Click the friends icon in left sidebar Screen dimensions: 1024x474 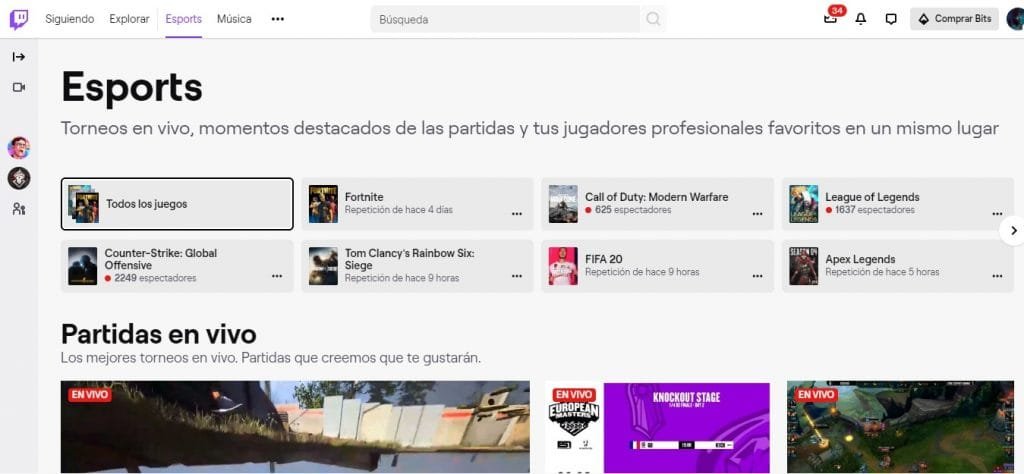coord(19,209)
